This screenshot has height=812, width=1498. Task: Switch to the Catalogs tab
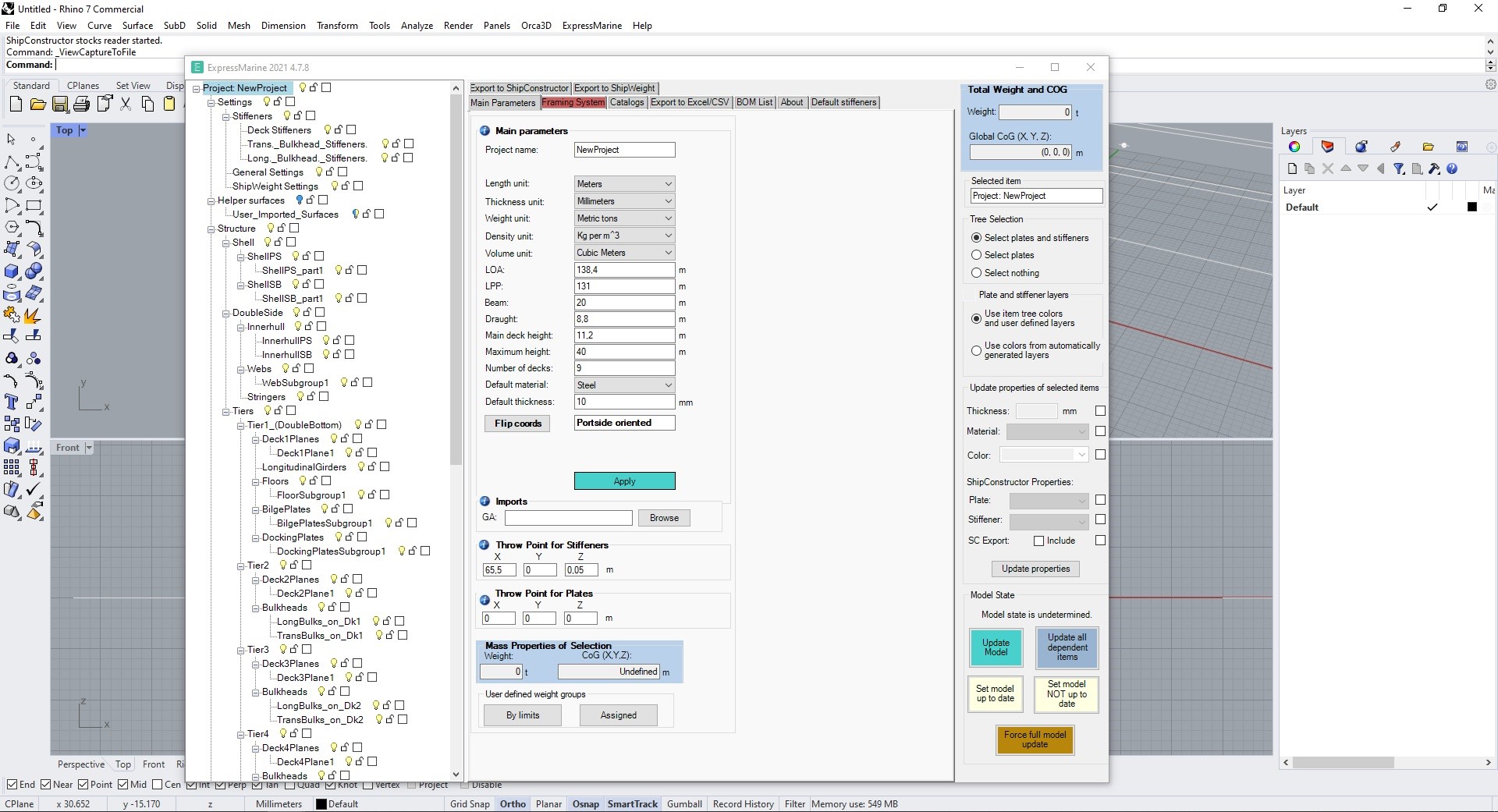[x=627, y=102]
